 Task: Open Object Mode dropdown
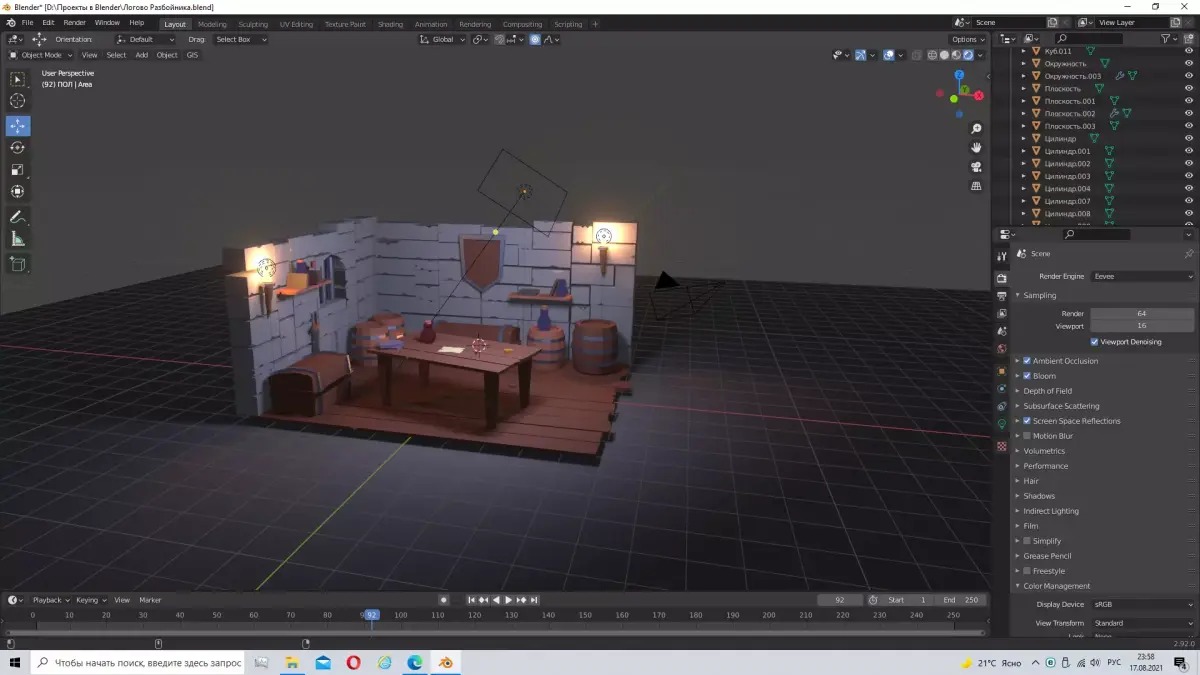[41, 55]
